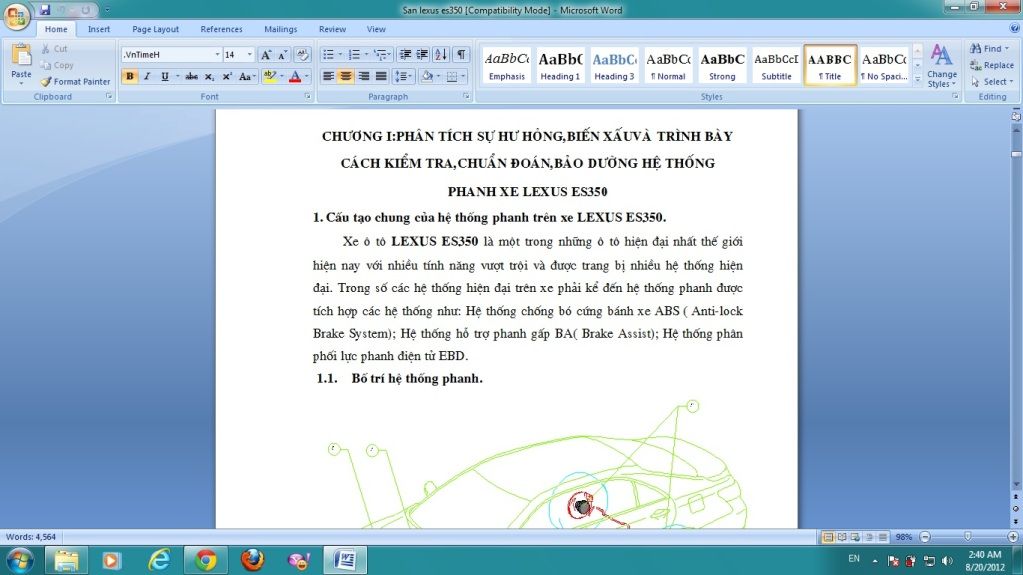Viewport: 1023px width, 575px height.
Task: Click the Clear Formatting icon
Action: tap(302, 55)
